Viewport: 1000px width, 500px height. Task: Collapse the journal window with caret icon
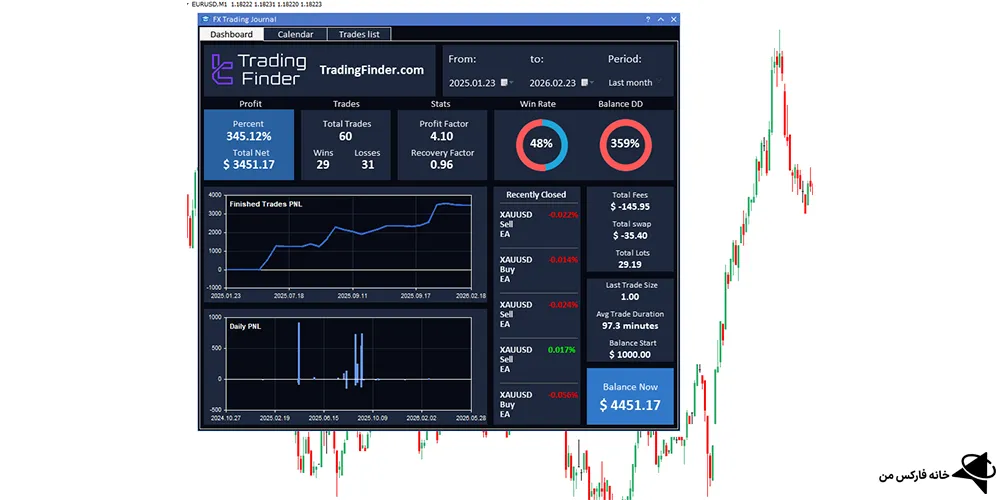pyautogui.click(x=661, y=19)
